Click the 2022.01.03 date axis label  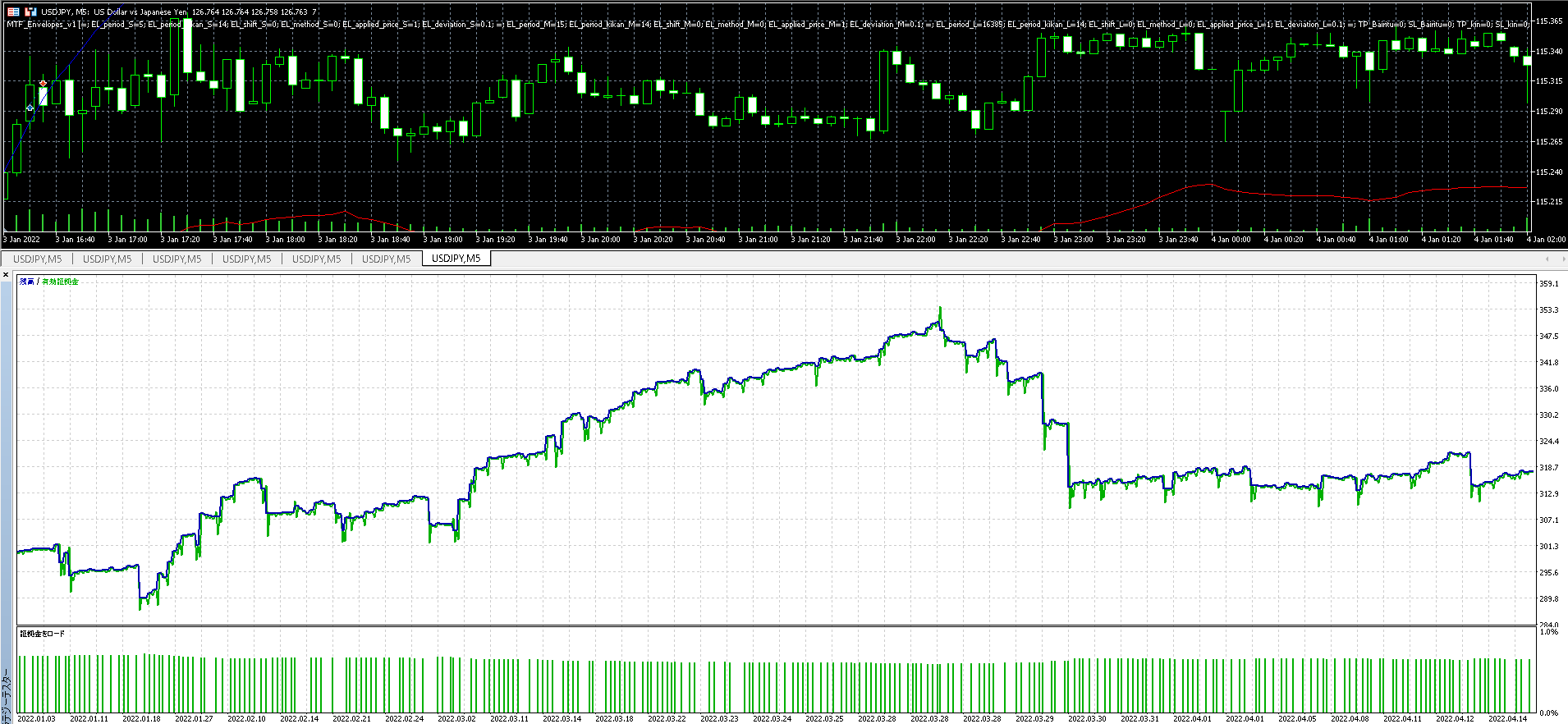point(36,719)
